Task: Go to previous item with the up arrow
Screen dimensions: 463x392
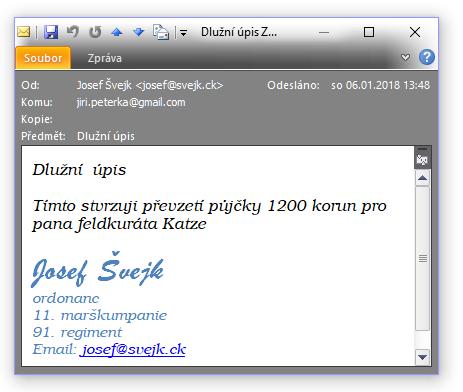Action: 117,32
